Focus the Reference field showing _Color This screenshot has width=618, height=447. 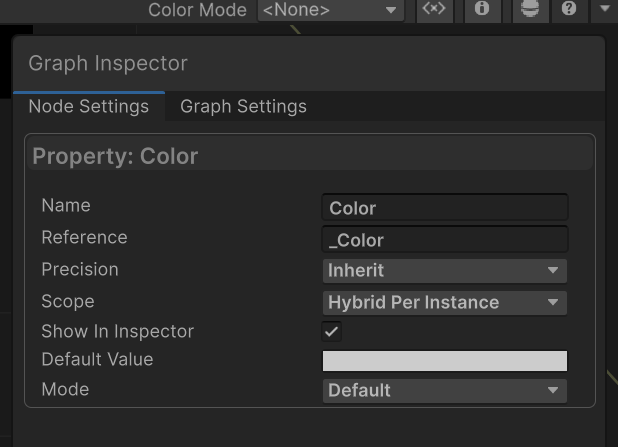pos(444,240)
